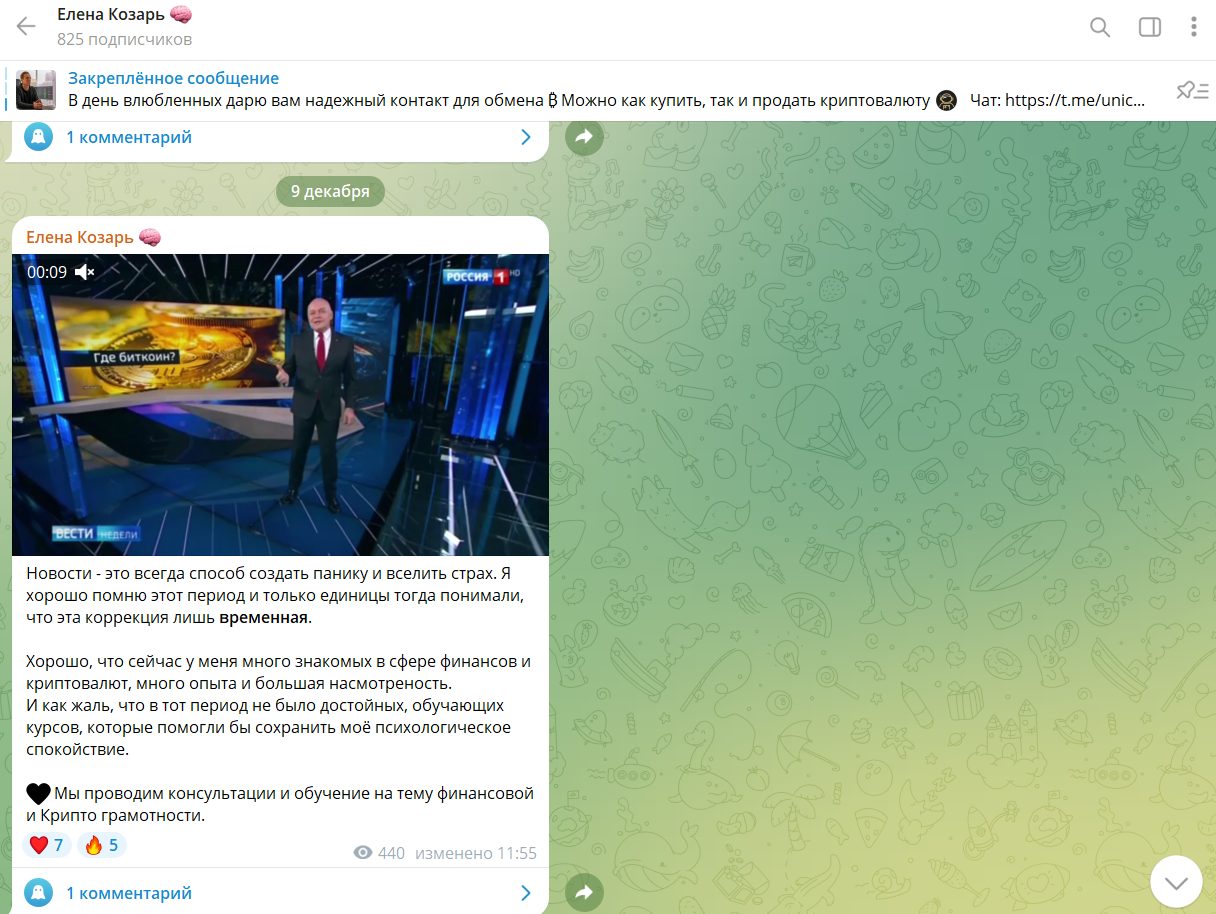Toggle the red heart reaction with 7
The image size is (1216, 914).
[x=47, y=846]
